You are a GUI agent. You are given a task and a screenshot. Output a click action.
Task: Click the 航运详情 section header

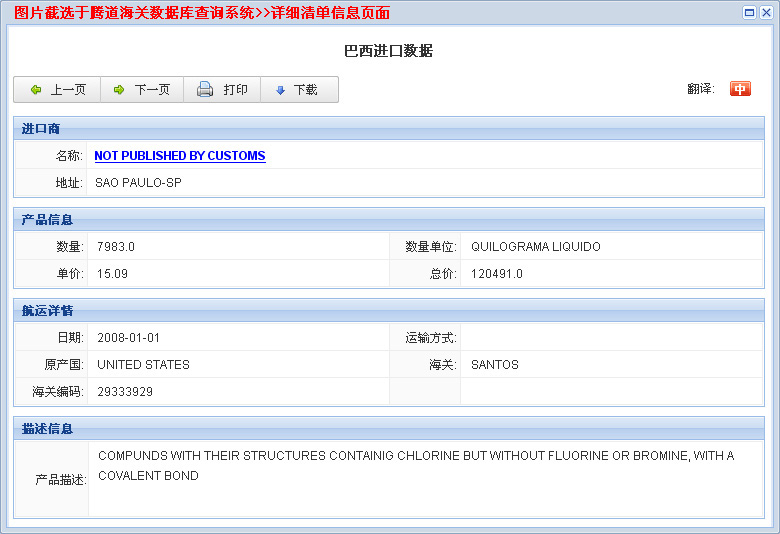point(47,311)
